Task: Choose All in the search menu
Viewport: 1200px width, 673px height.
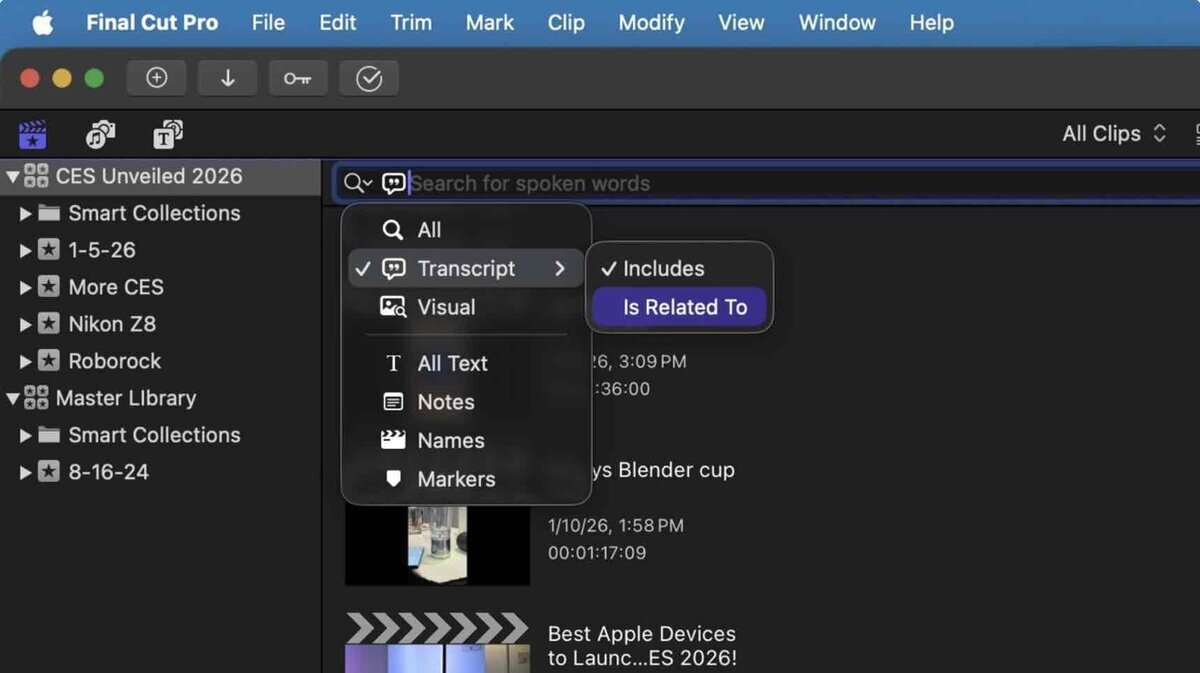Action: 466,230
